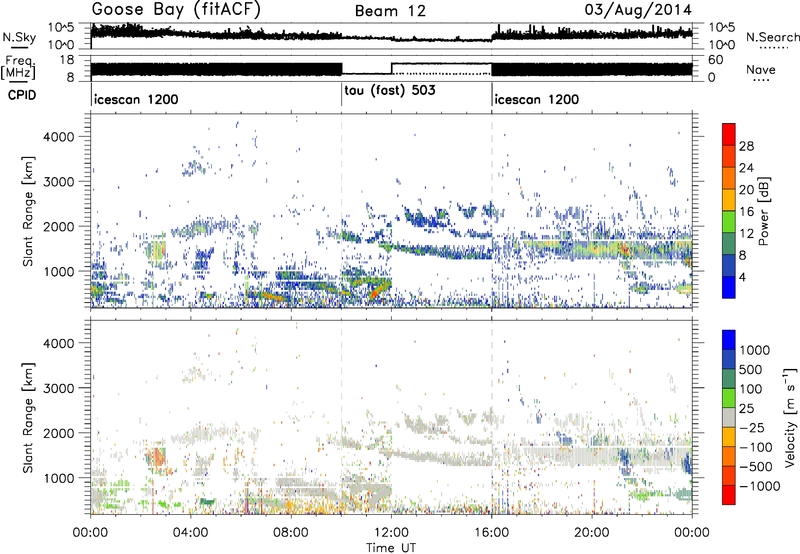Click the 'CPID' row label

click(22, 95)
